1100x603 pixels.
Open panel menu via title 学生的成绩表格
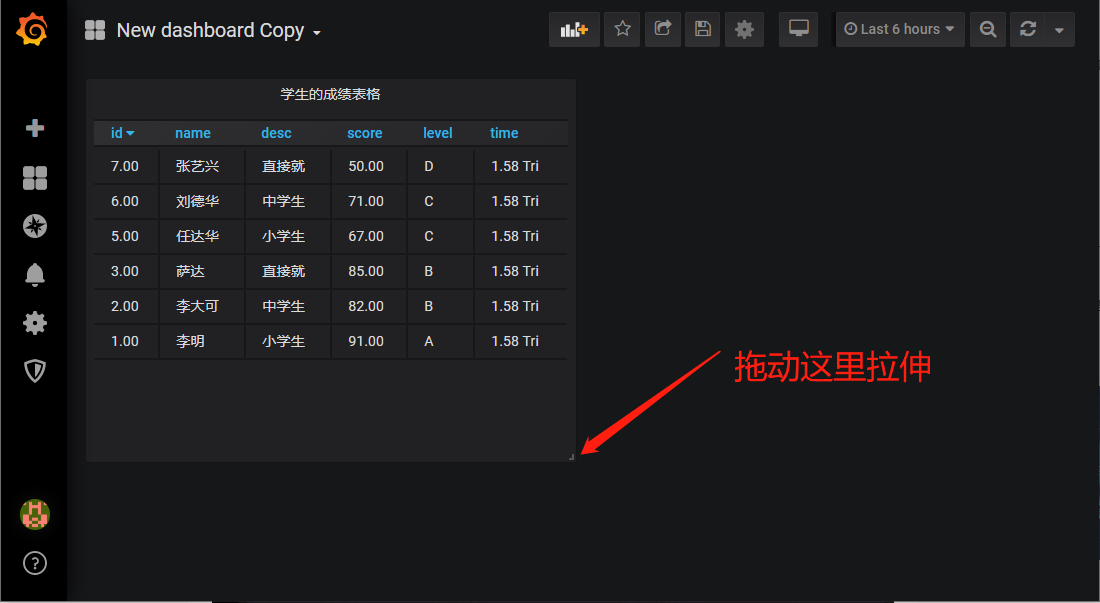click(330, 94)
